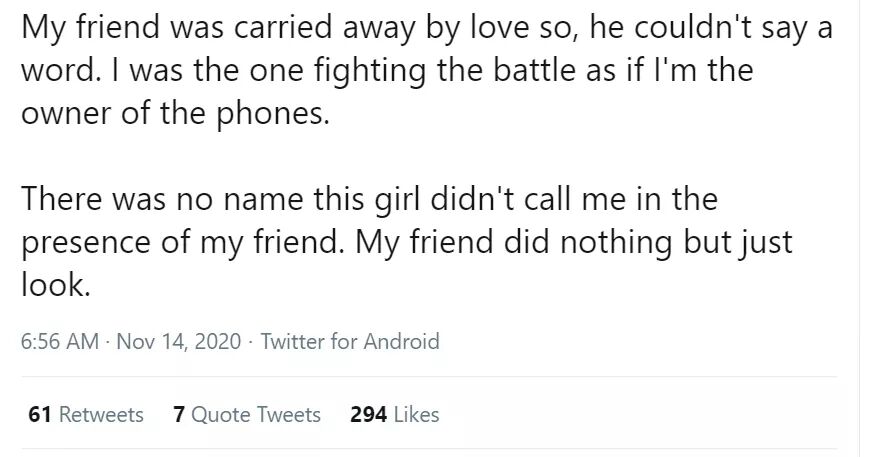Click the final word 'look.'
The image size is (880, 457).
56,285
